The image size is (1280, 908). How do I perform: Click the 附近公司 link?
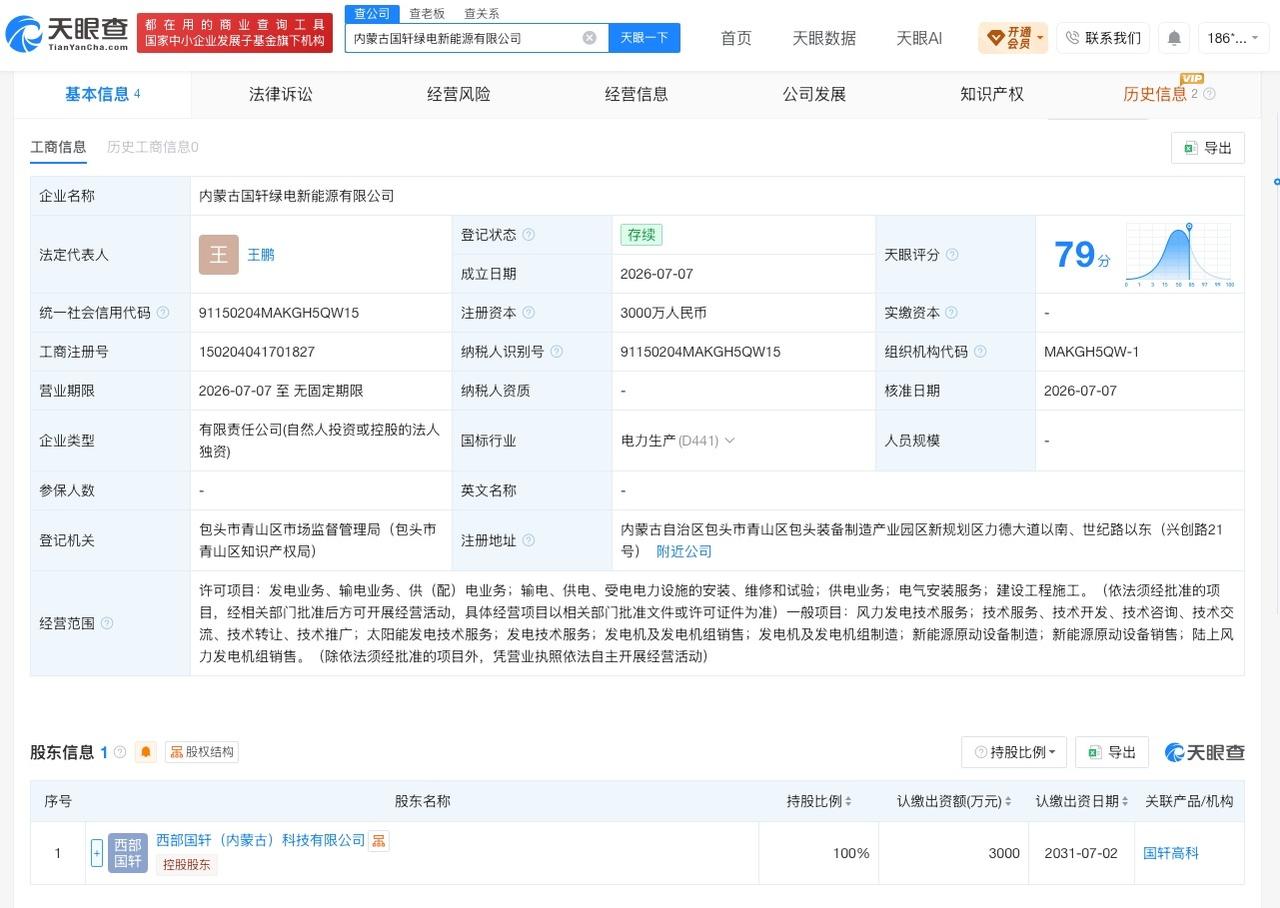[684, 552]
